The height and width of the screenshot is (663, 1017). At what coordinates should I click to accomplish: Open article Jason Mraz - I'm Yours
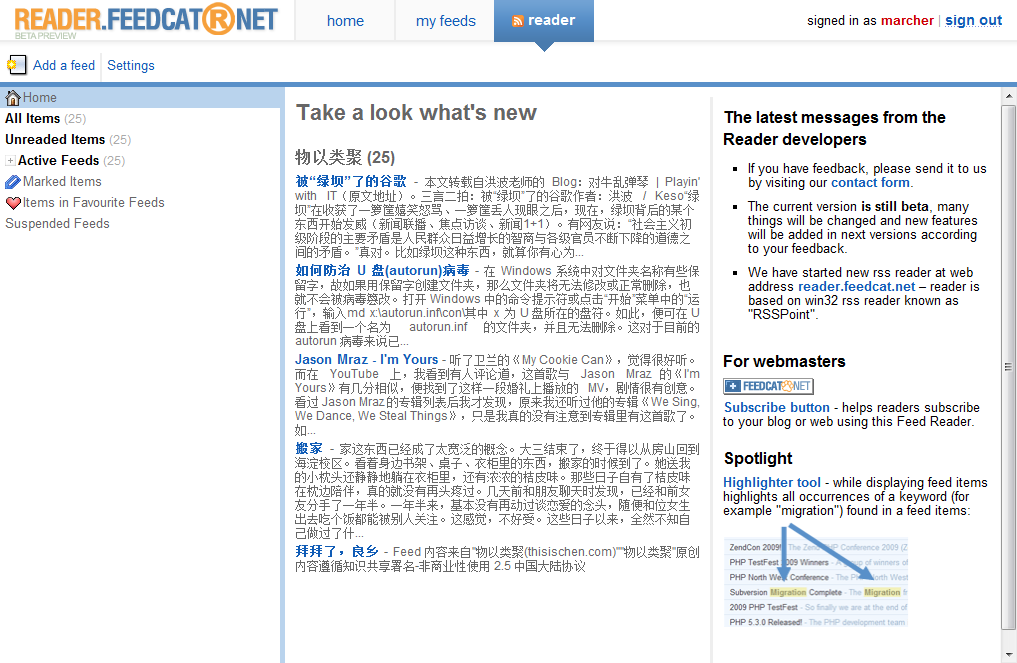point(366,359)
